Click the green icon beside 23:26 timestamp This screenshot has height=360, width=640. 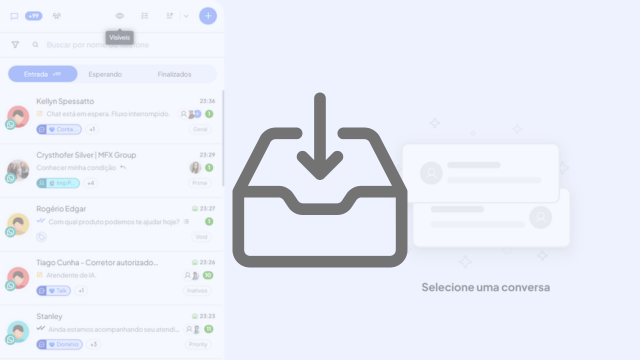pos(195,262)
